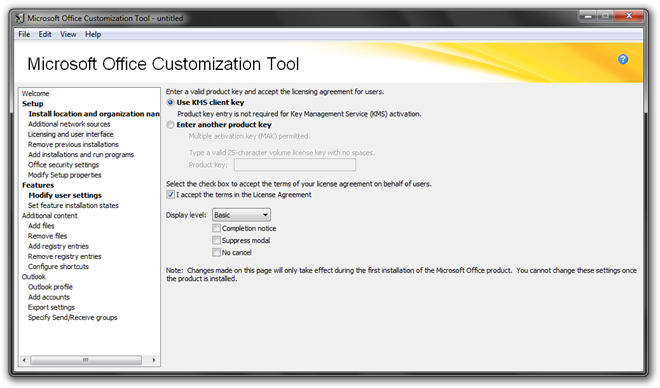Open the Add accounts page
Viewport: 660px width, 388px height.
coord(49,297)
